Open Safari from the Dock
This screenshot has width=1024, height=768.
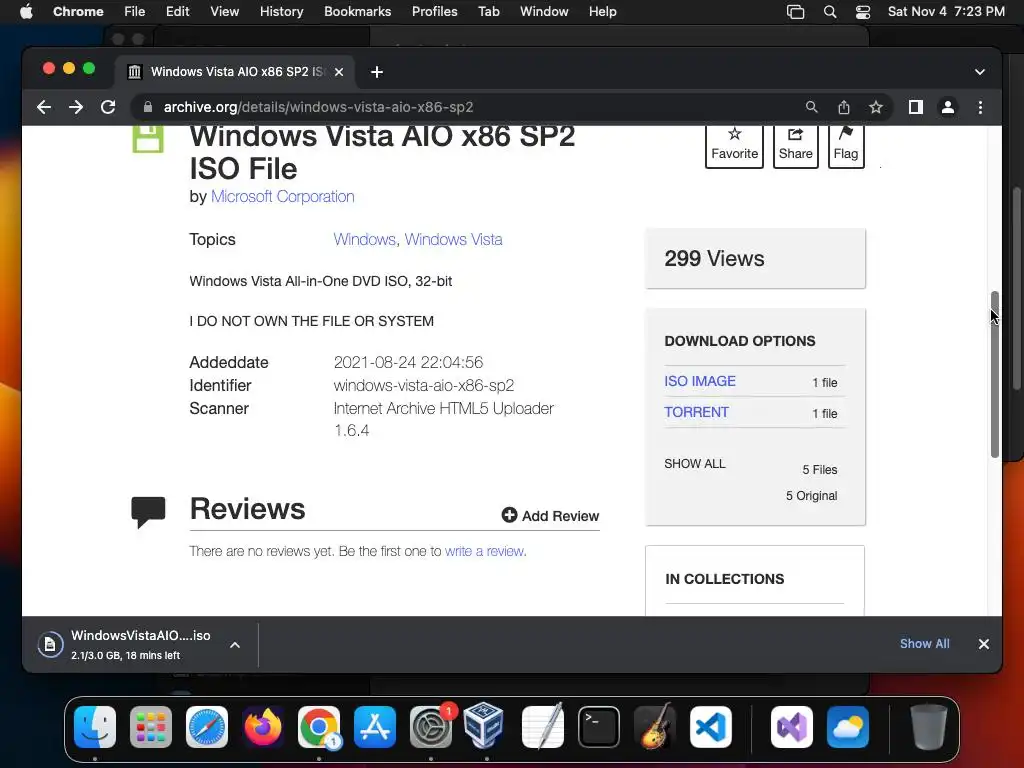click(207, 727)
